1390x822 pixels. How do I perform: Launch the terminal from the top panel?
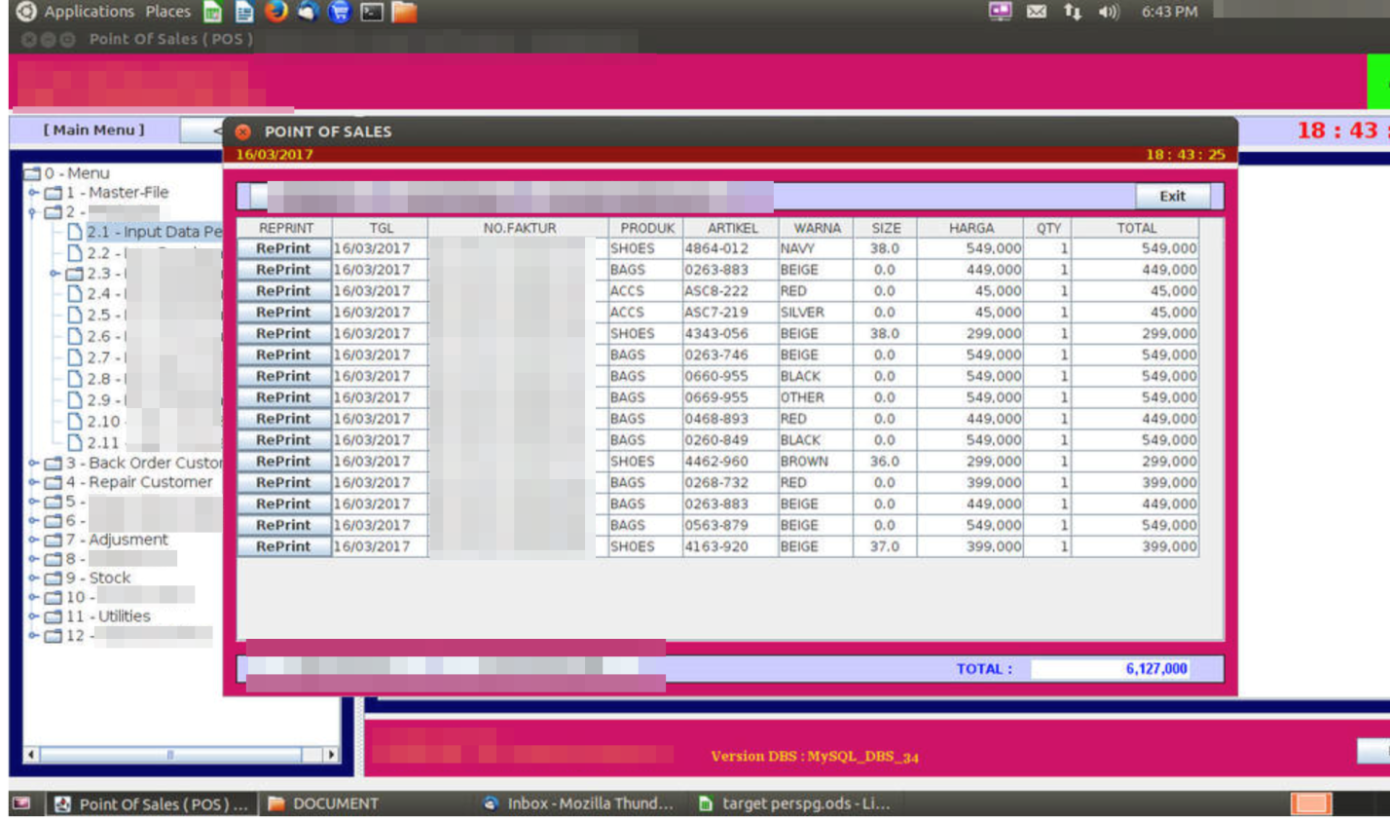tap(372, 12)
